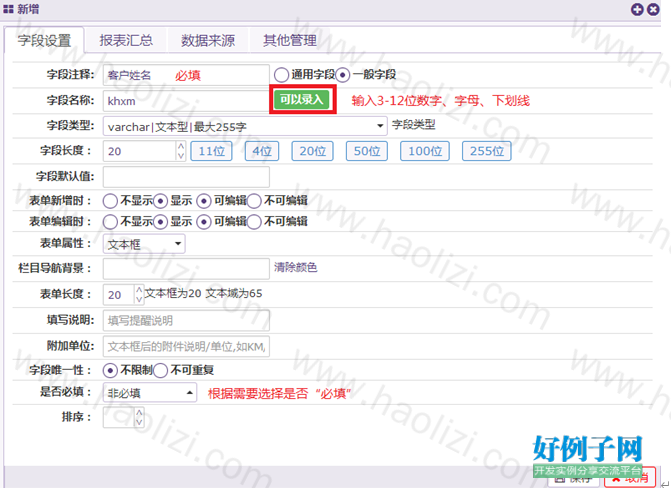Select 不可重复 for 字段唯一性

coord(160,371)
